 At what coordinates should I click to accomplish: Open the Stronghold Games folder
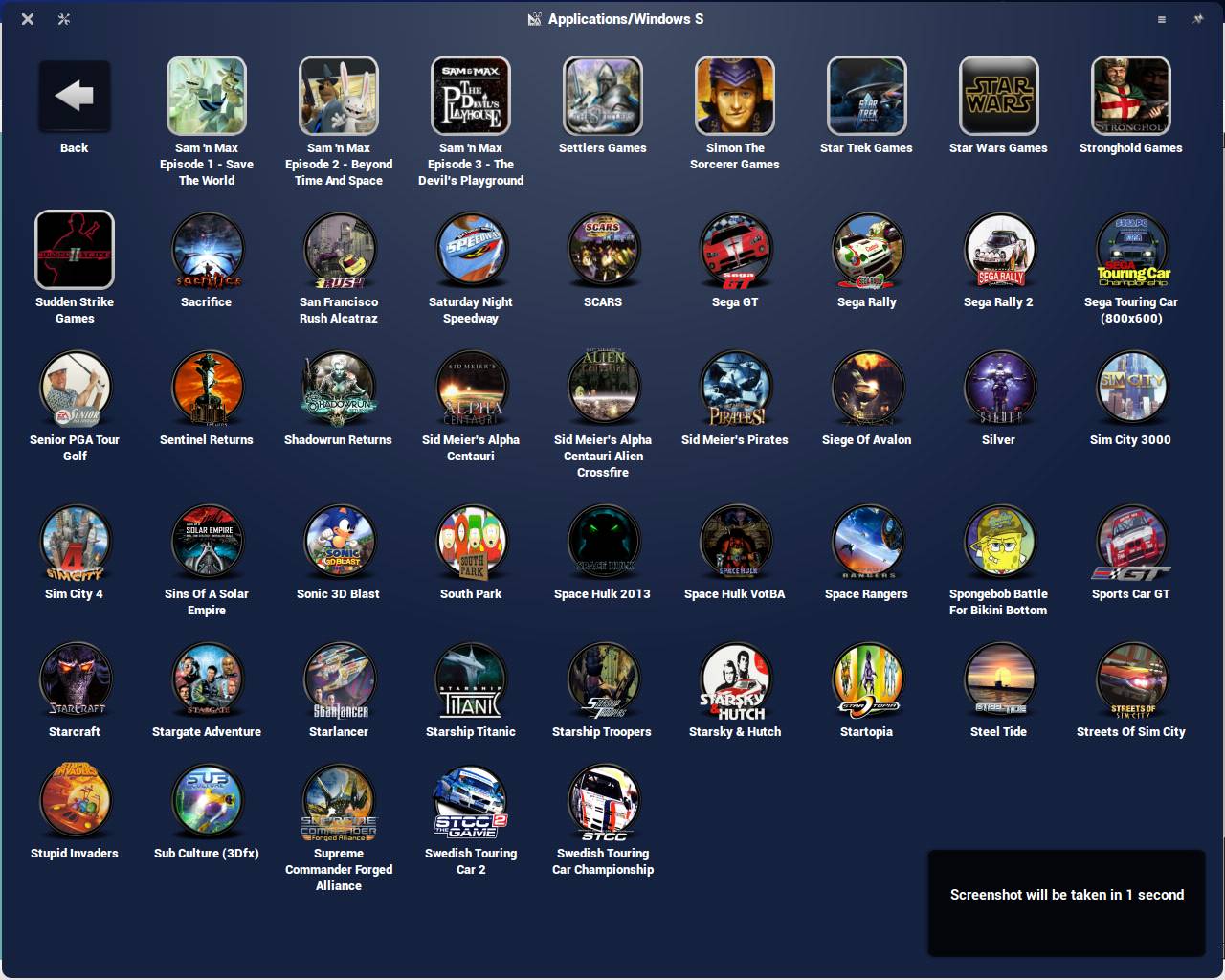click(1131, 96)
